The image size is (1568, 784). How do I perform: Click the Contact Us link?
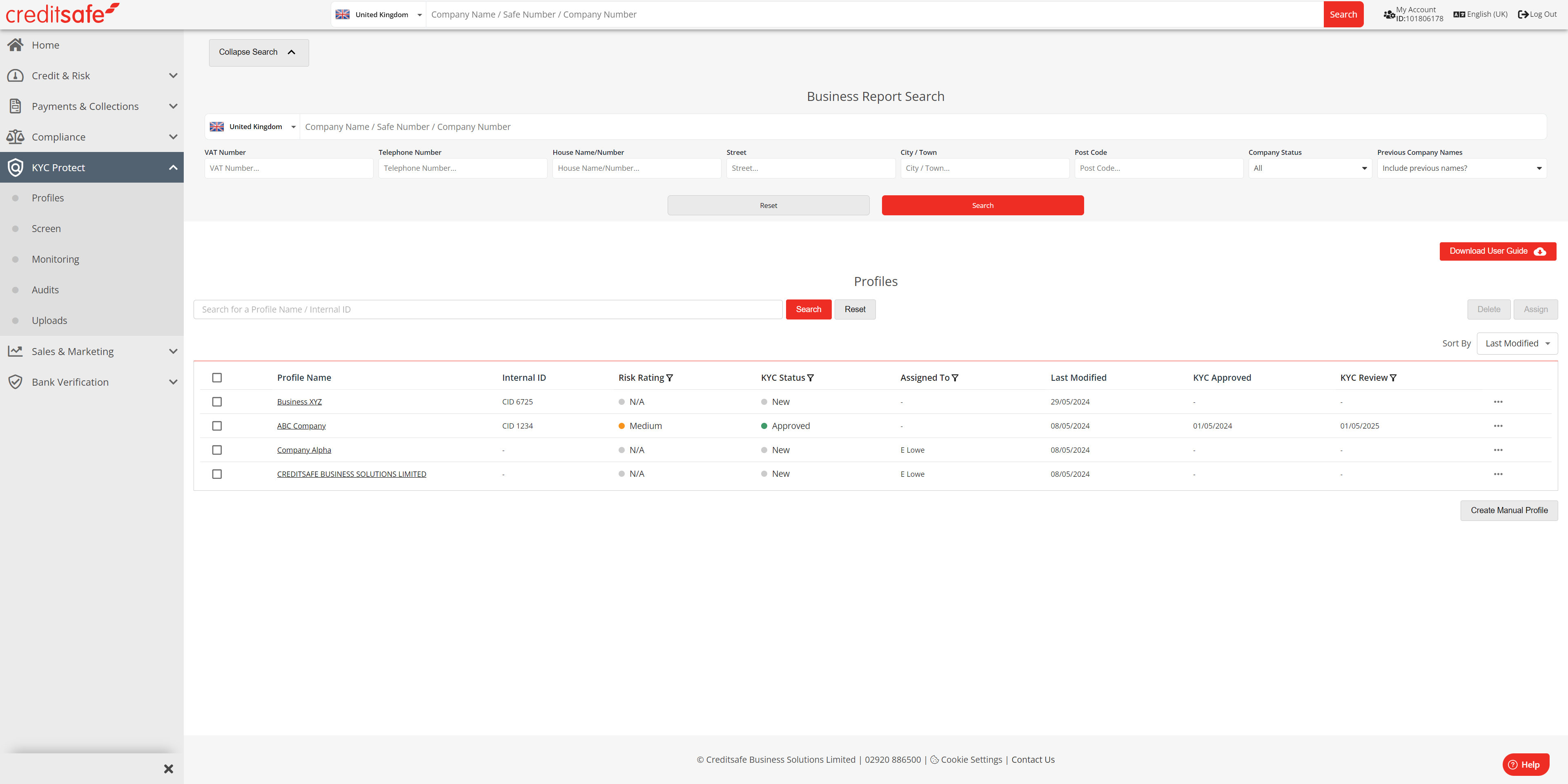(x=1033, y=759)
